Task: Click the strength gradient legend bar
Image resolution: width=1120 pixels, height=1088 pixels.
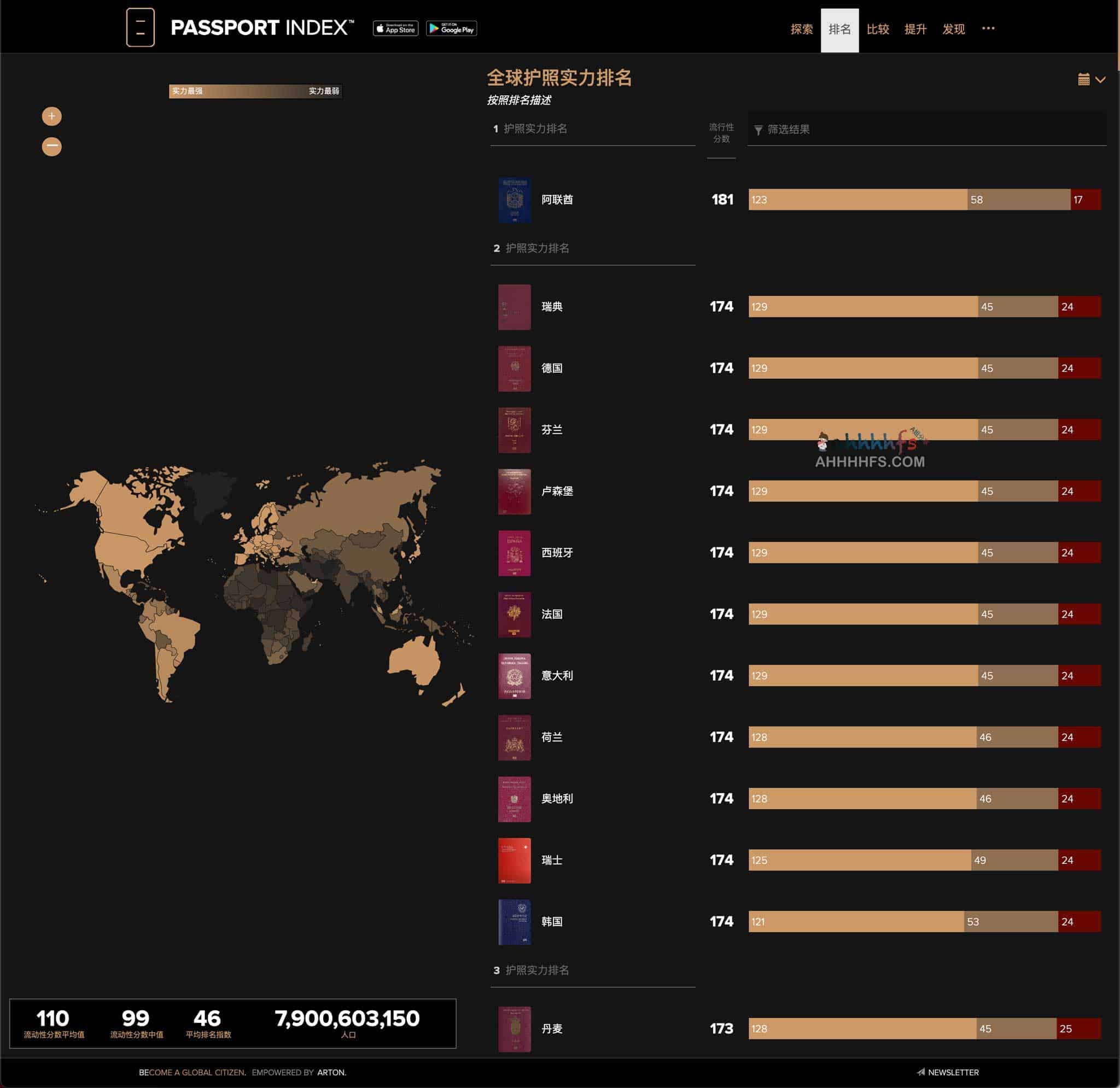Action: pyautogui.click(x=255, y=91)
